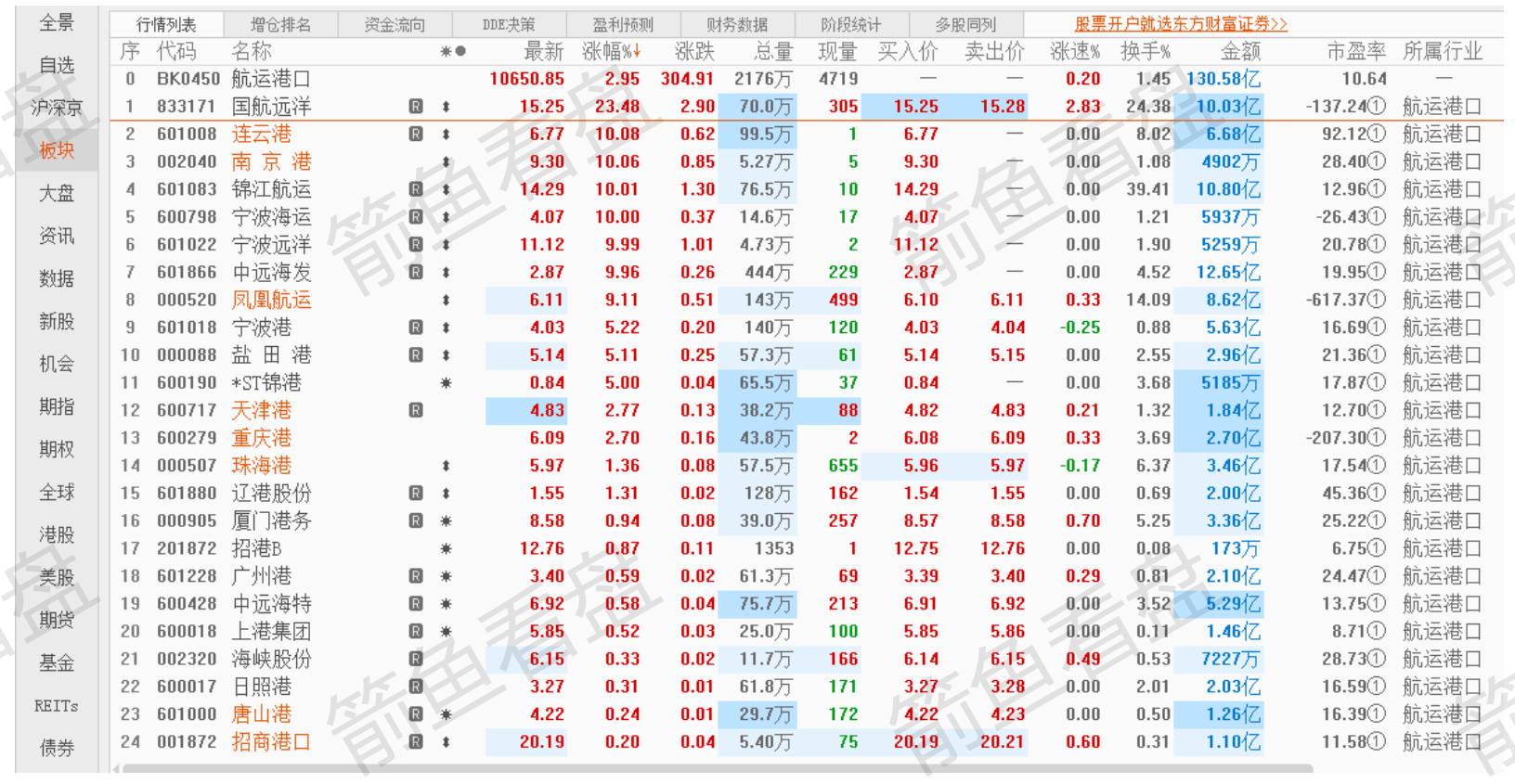Click the circled-1 icon beside P/E -617.37
The height and width of the screenshot is (784, 1515).
click(1378, 301)
